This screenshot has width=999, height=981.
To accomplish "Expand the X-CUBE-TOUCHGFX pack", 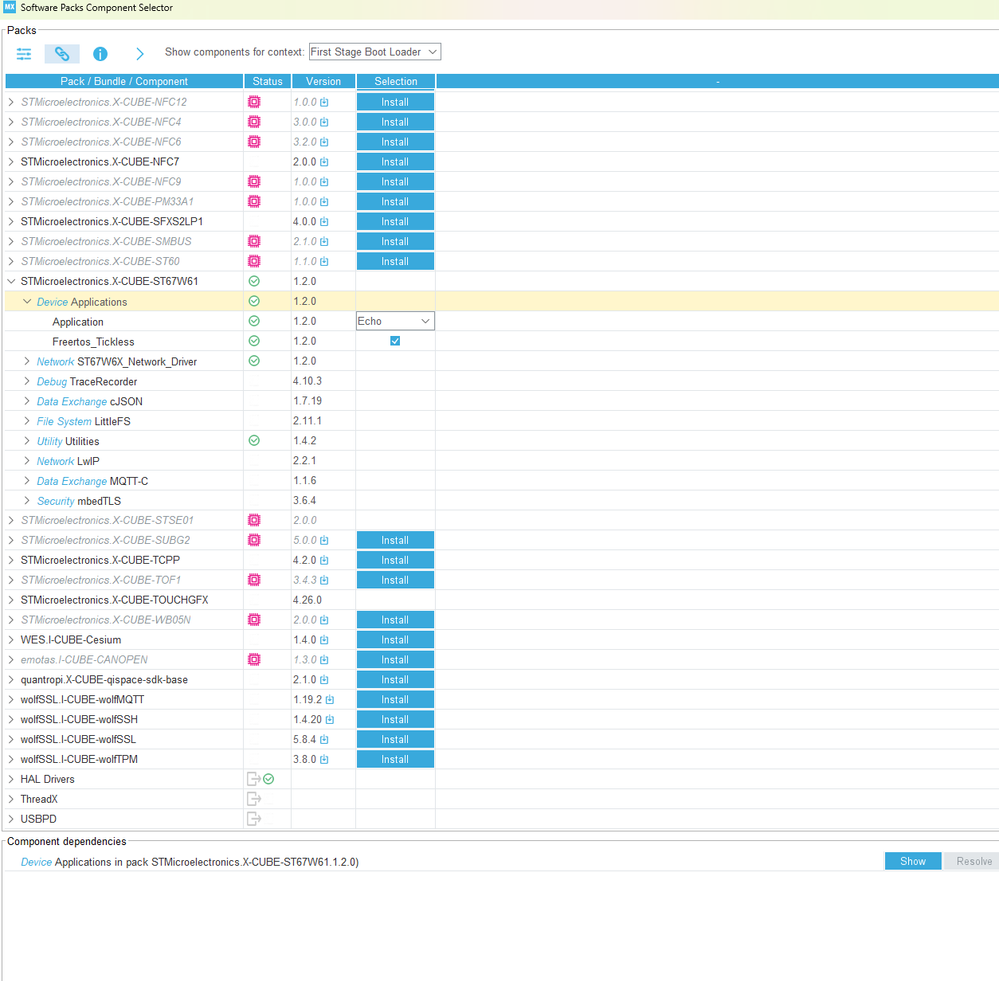I will point(11,600).
